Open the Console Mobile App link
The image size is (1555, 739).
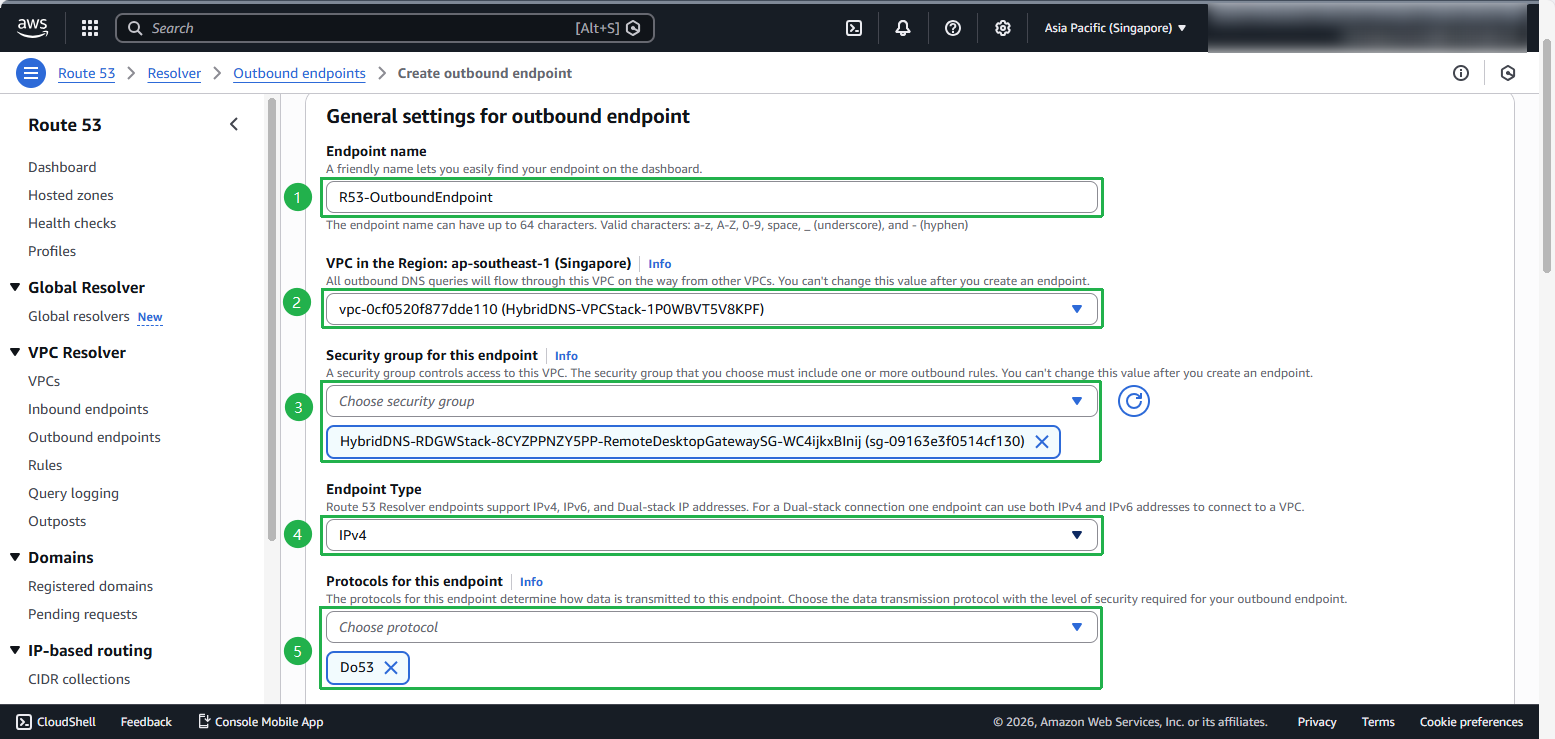(x=260, y=722)
